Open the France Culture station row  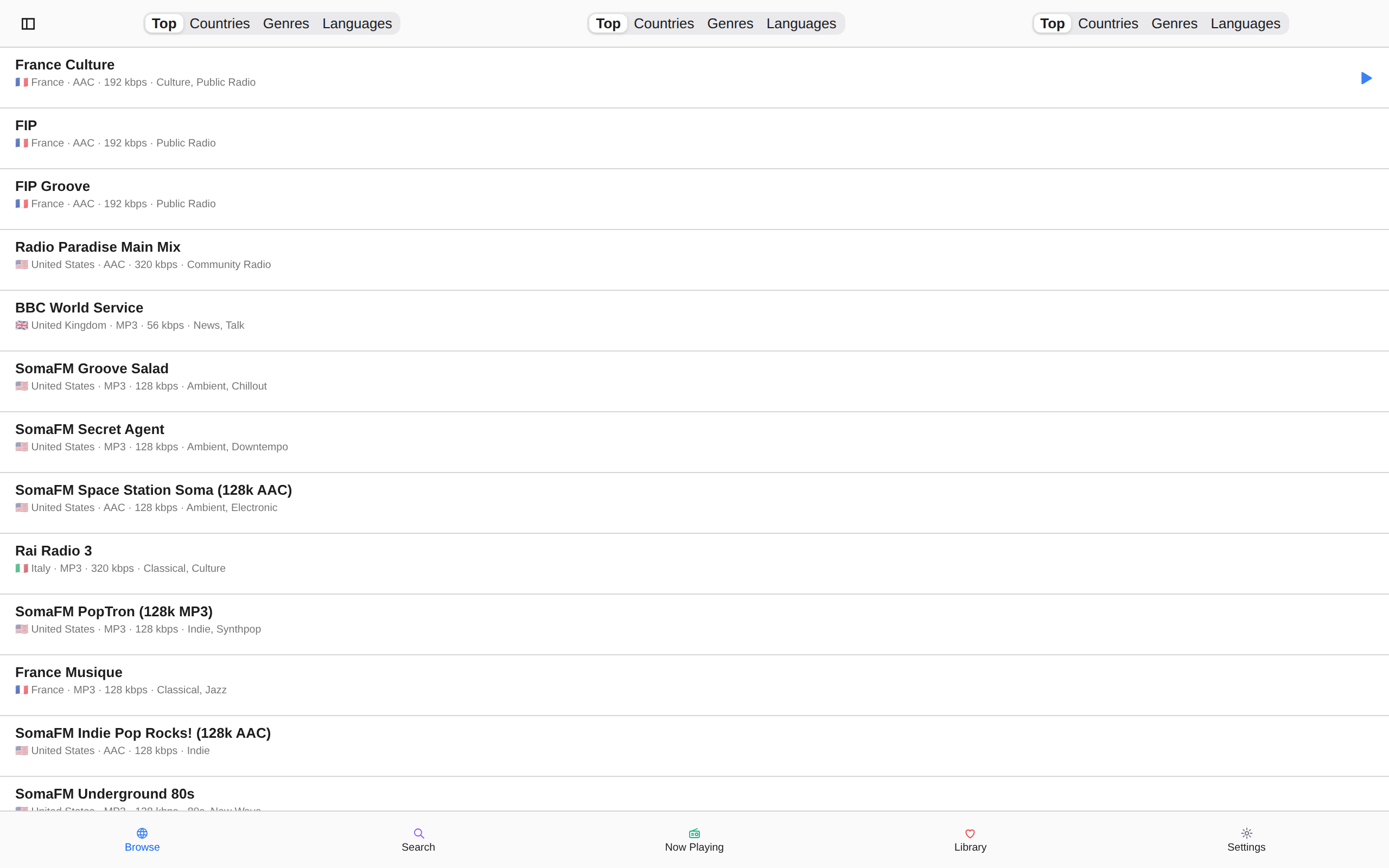pos(694,78)
